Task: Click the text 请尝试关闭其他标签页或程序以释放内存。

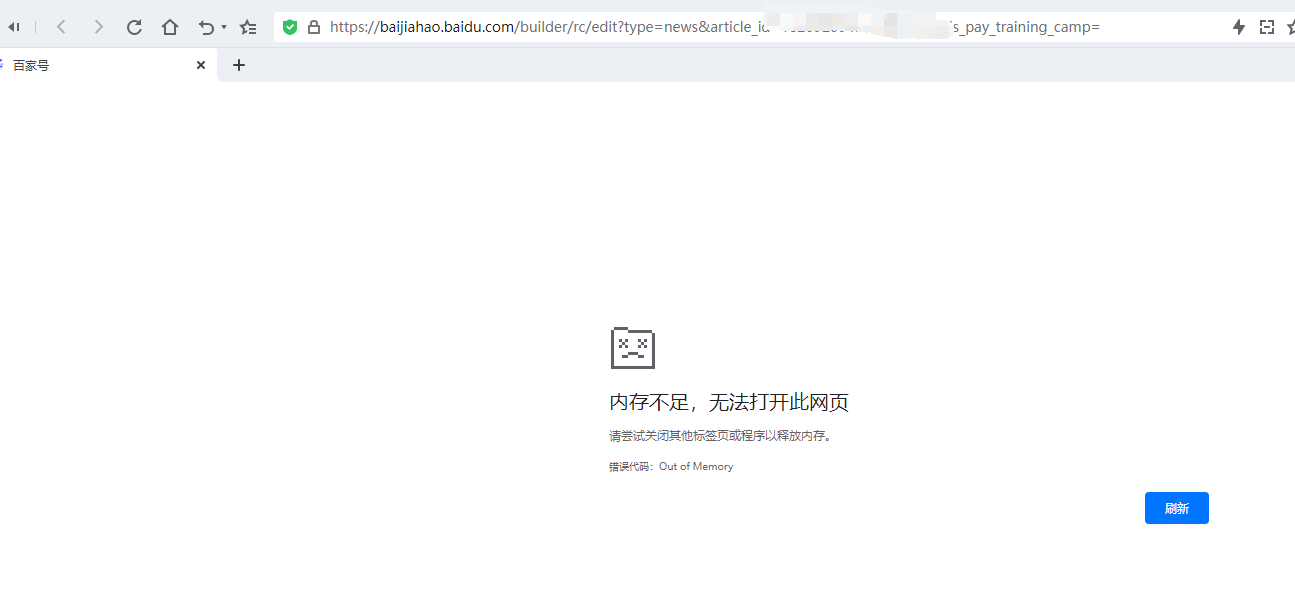Action: coord(721,436)
